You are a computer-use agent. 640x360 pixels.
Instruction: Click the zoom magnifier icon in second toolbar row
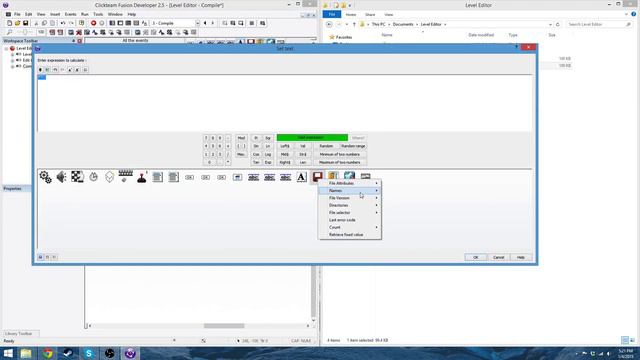point(9,32)
